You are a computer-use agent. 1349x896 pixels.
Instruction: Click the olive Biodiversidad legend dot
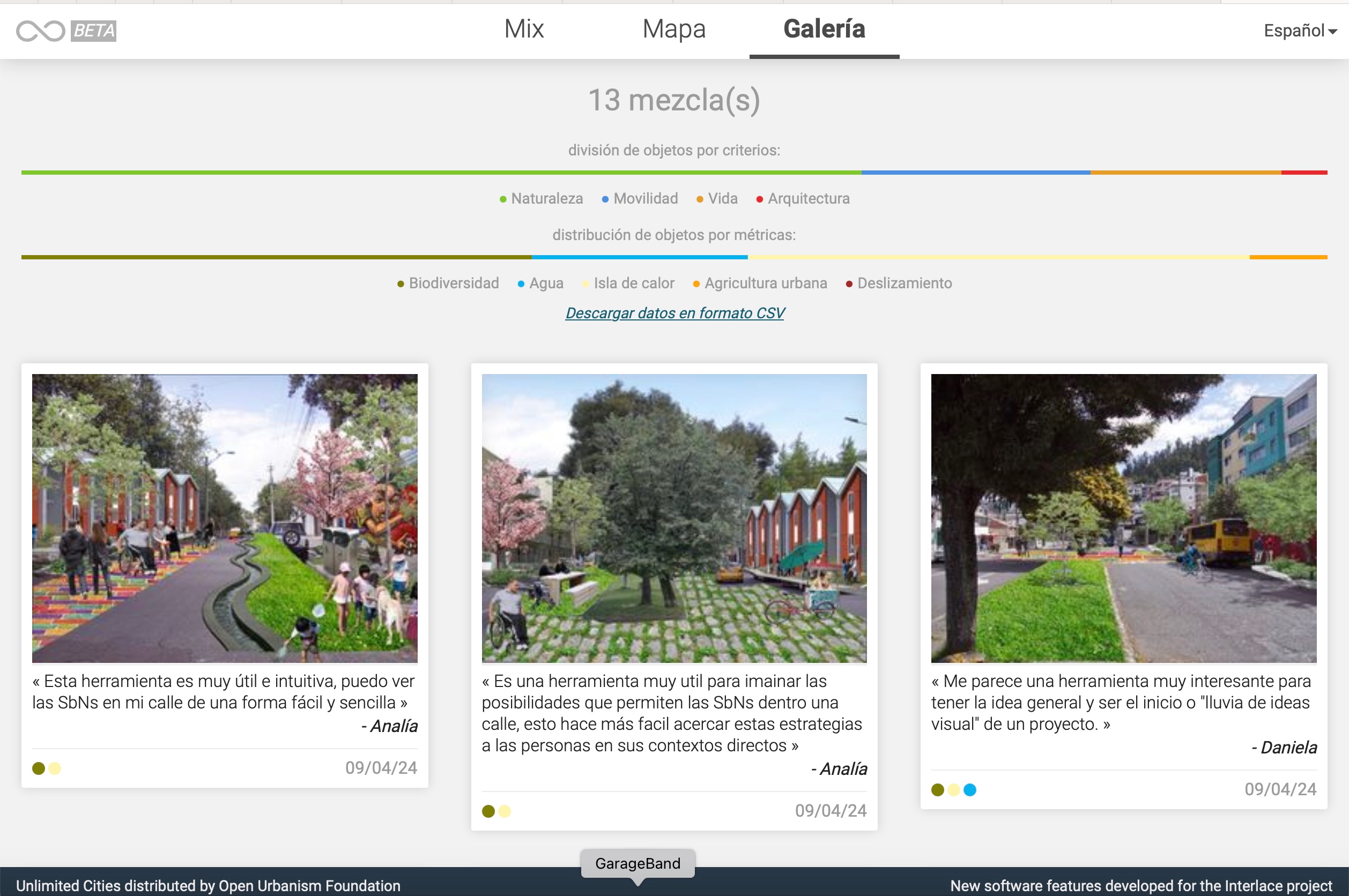tap(401, 284)
